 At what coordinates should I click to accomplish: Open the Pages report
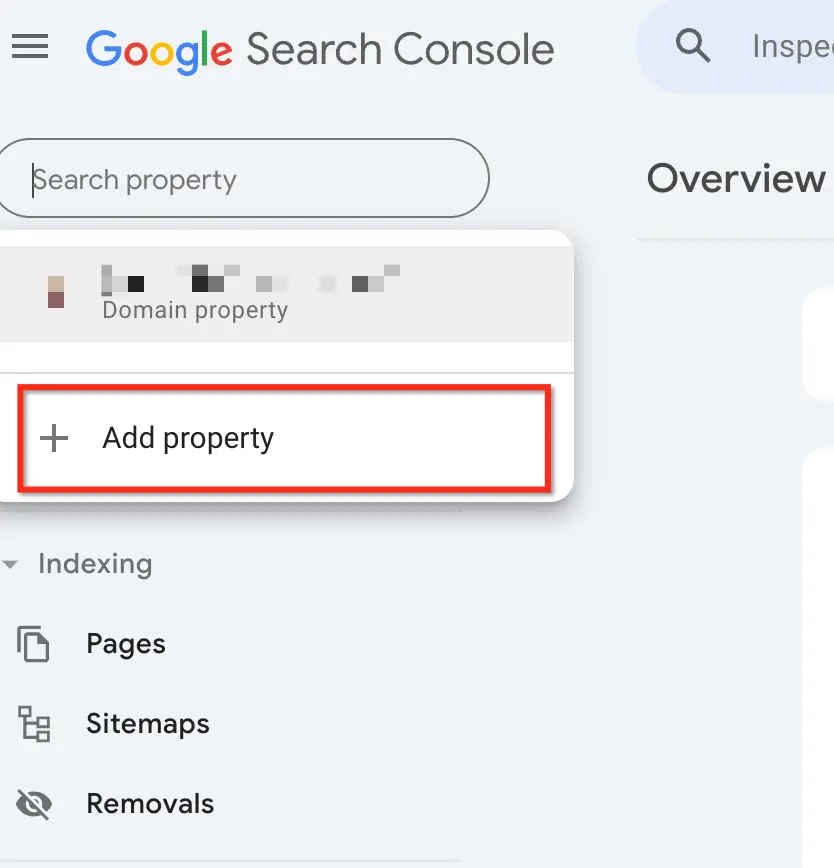(126, 644)
